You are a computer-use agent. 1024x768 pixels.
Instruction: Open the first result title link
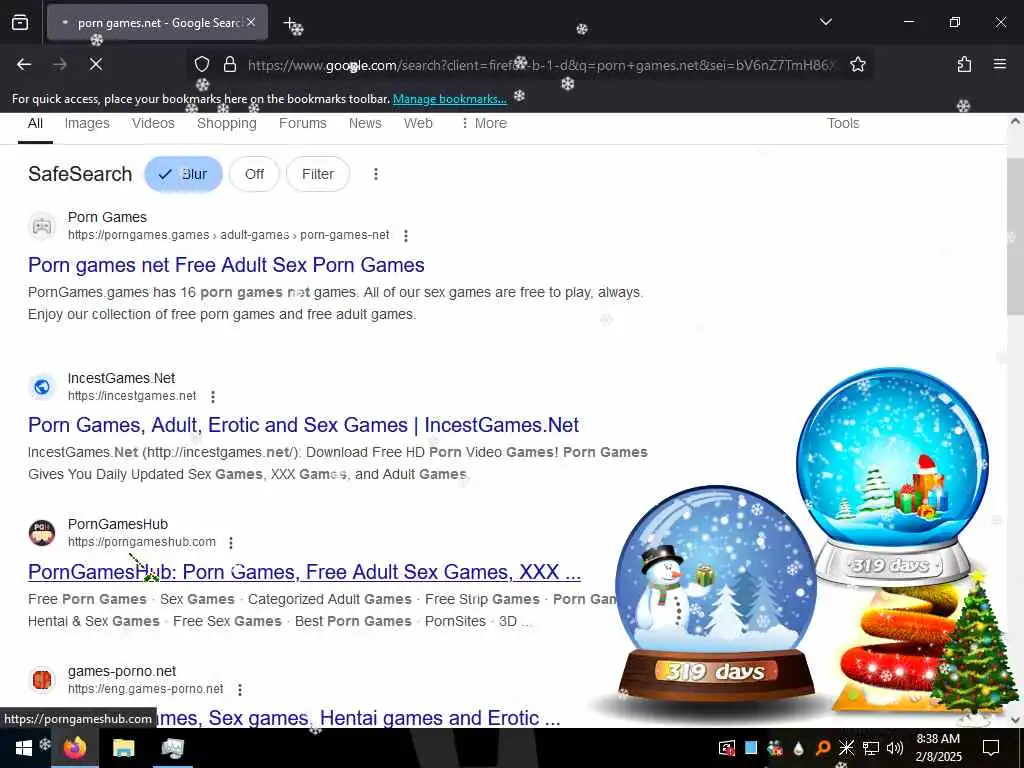[x=226, y=265]
